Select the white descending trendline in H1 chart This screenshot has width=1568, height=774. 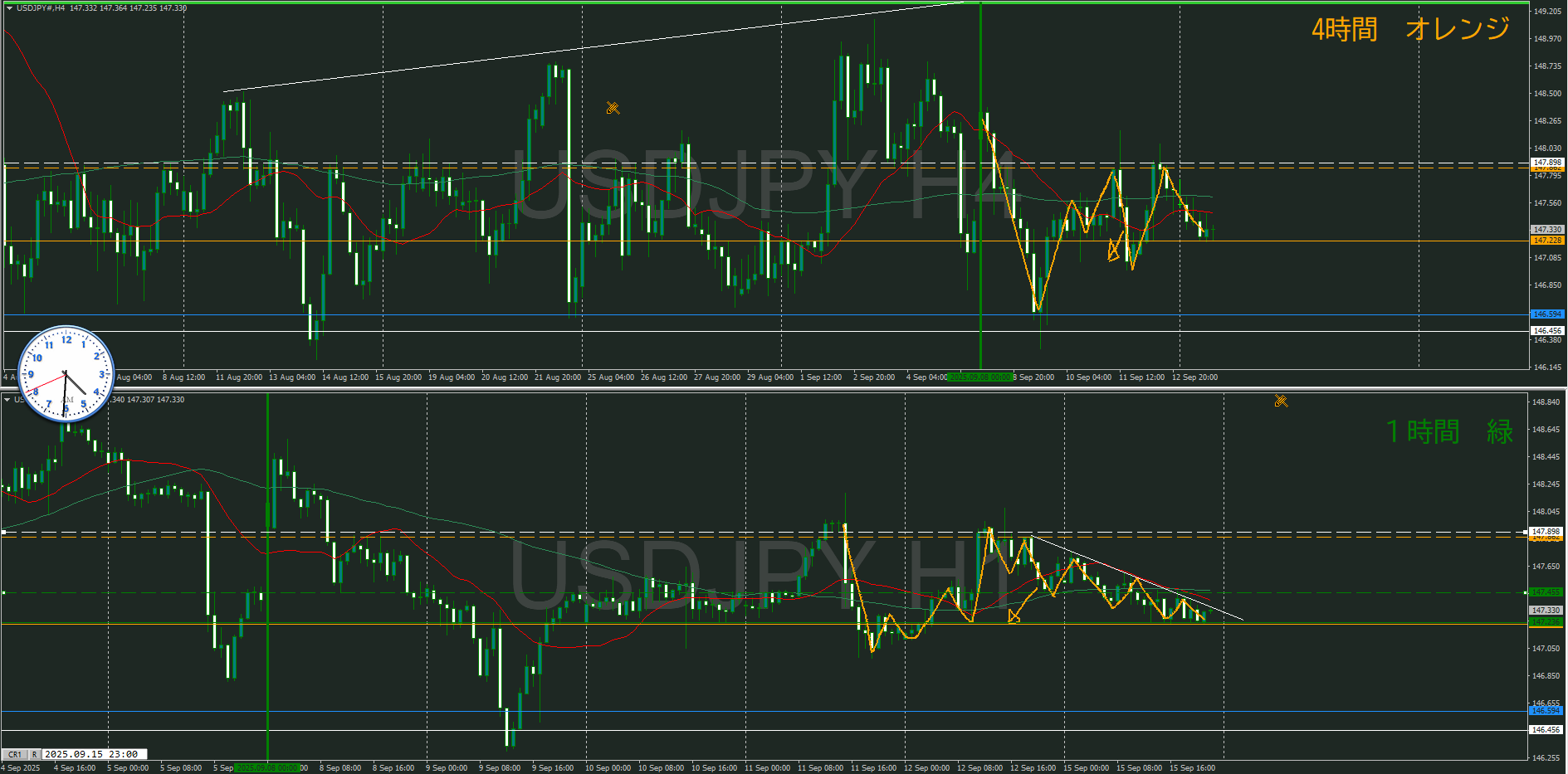pos(1137,578)
